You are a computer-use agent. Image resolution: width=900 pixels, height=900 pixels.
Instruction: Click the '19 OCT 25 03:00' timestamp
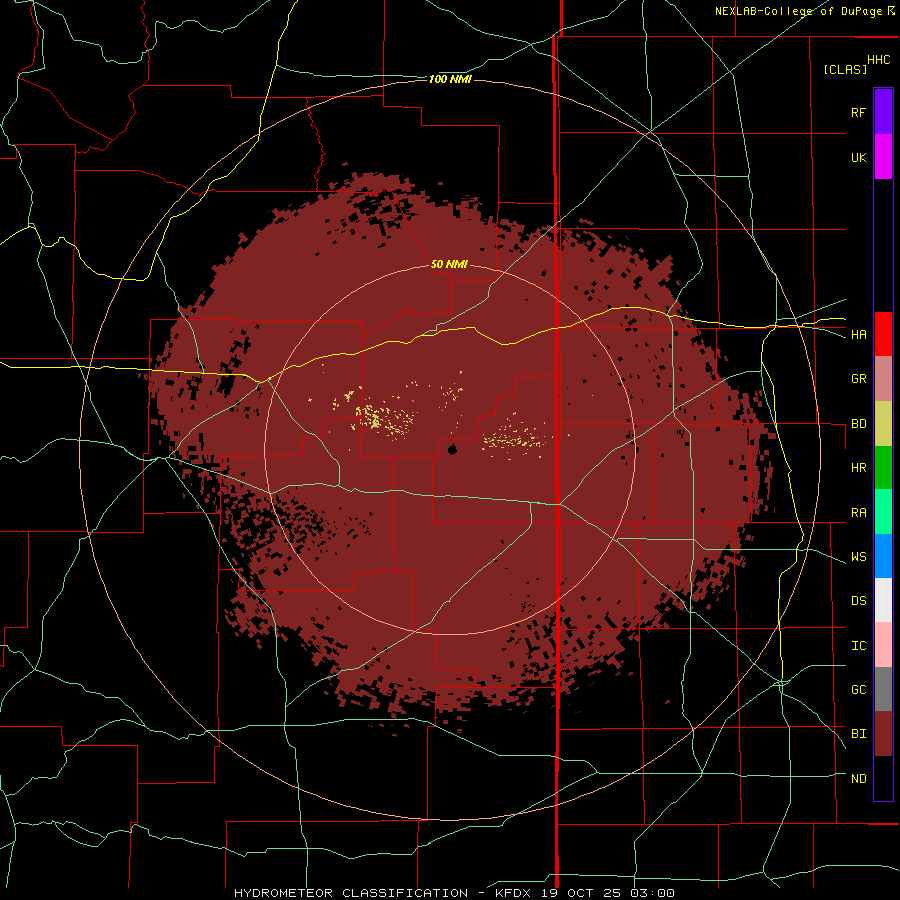coord(608,893)
